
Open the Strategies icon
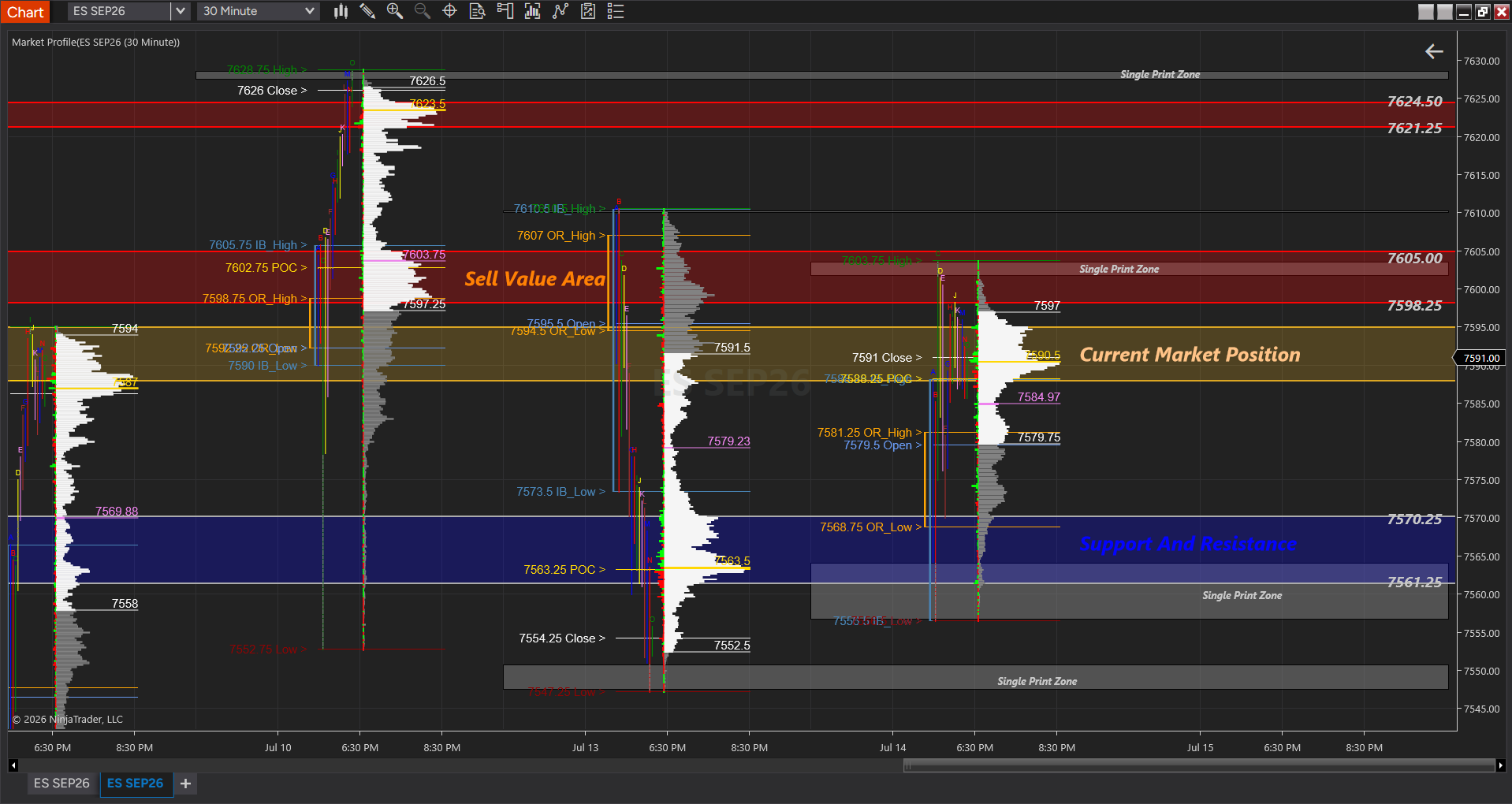(560, 11)
